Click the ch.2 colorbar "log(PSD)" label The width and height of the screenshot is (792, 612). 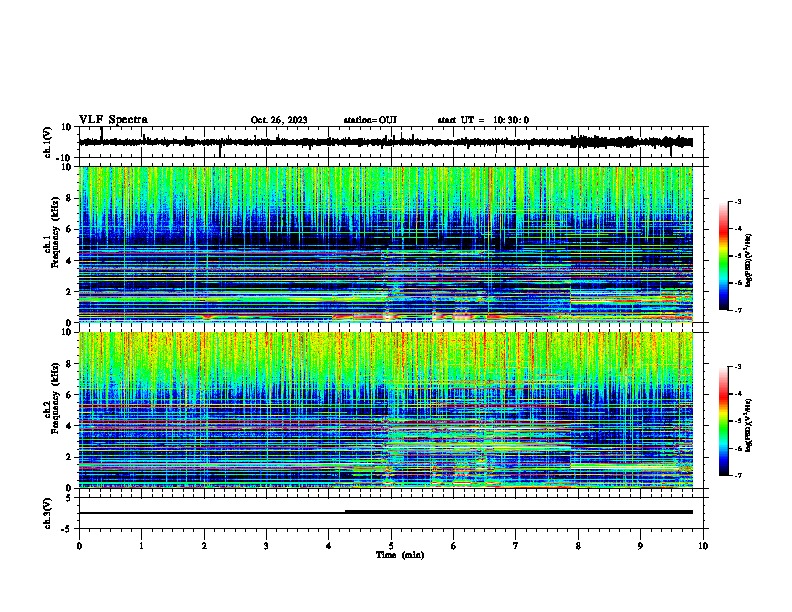749,426
